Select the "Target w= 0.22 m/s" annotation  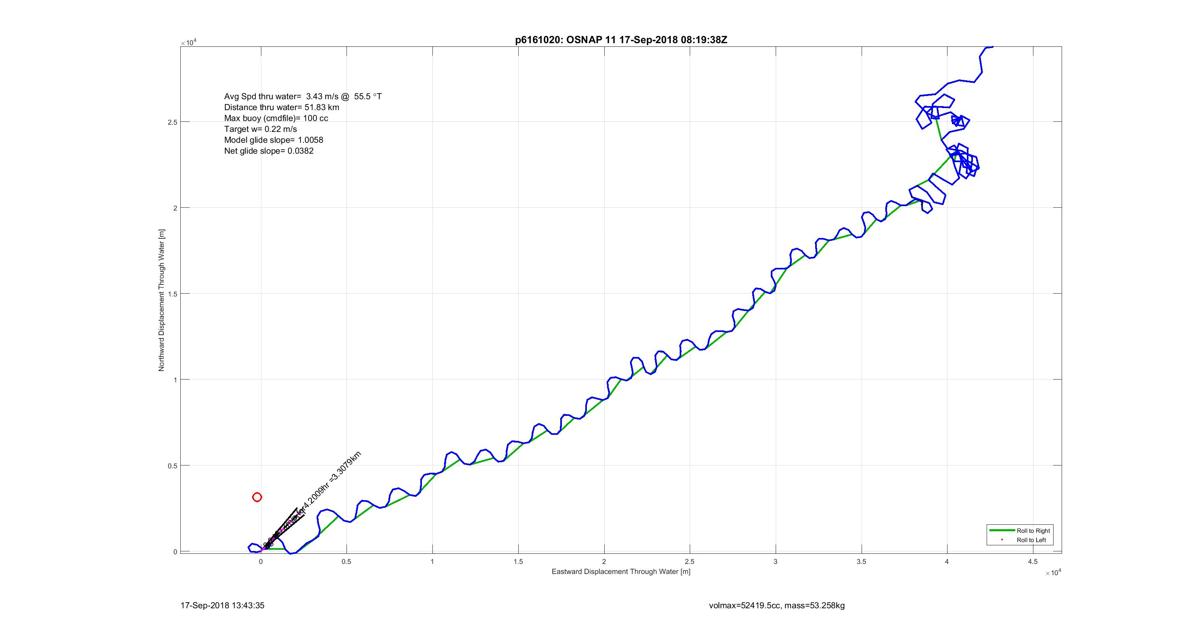pos(260,129)
